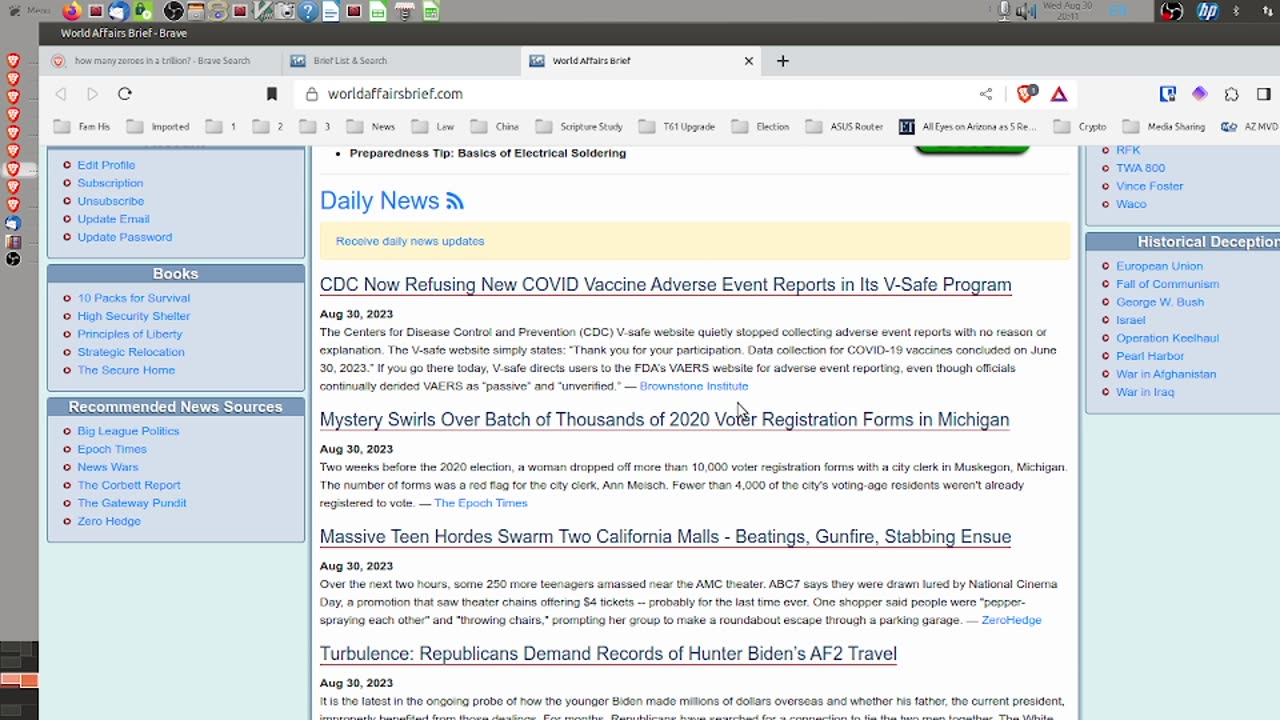Open the screenshot camera launcher

click(286, 11)
